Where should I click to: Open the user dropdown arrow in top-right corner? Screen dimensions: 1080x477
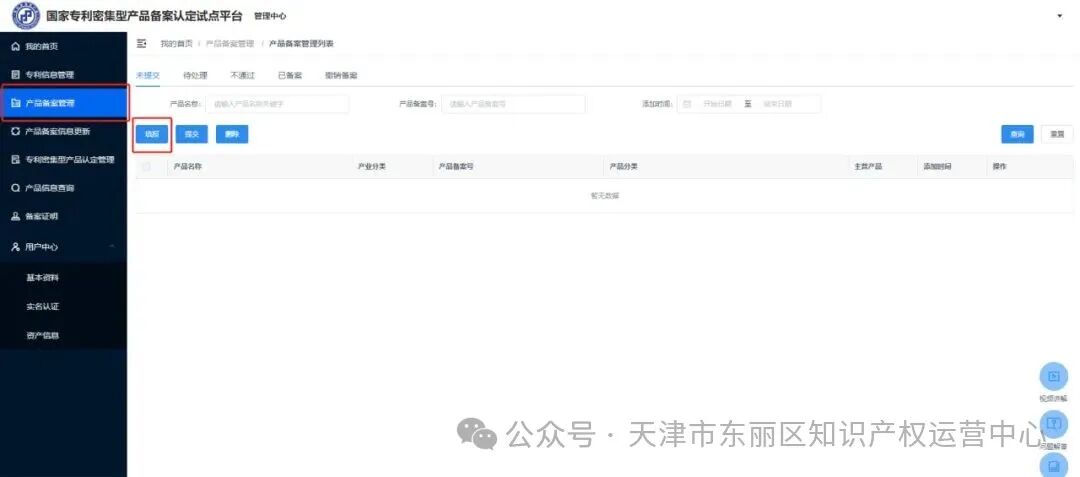coord(1059,16)
